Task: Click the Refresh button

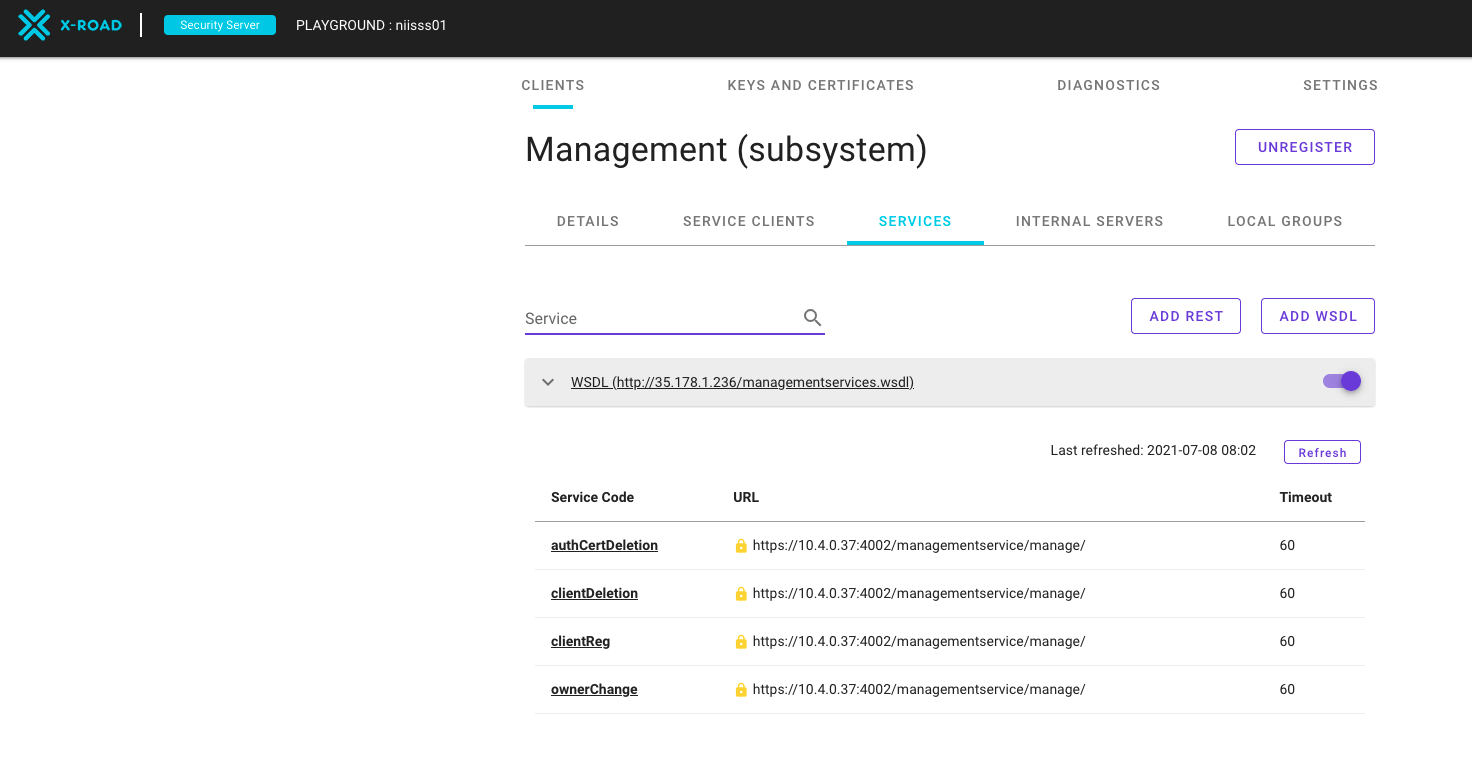Action: click(1322, 452)
